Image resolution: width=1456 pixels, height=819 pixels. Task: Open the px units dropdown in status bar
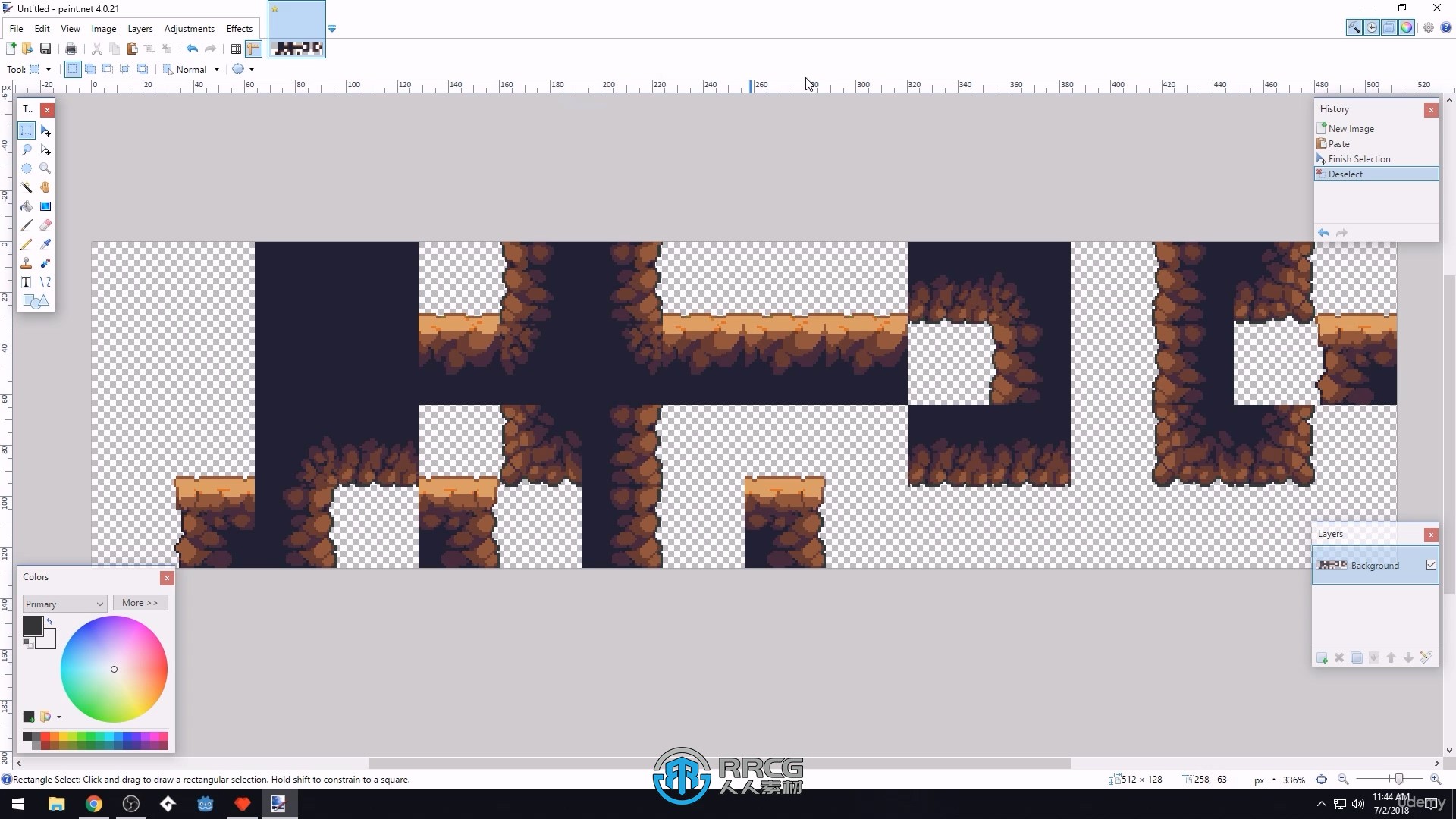(1265, 780)
